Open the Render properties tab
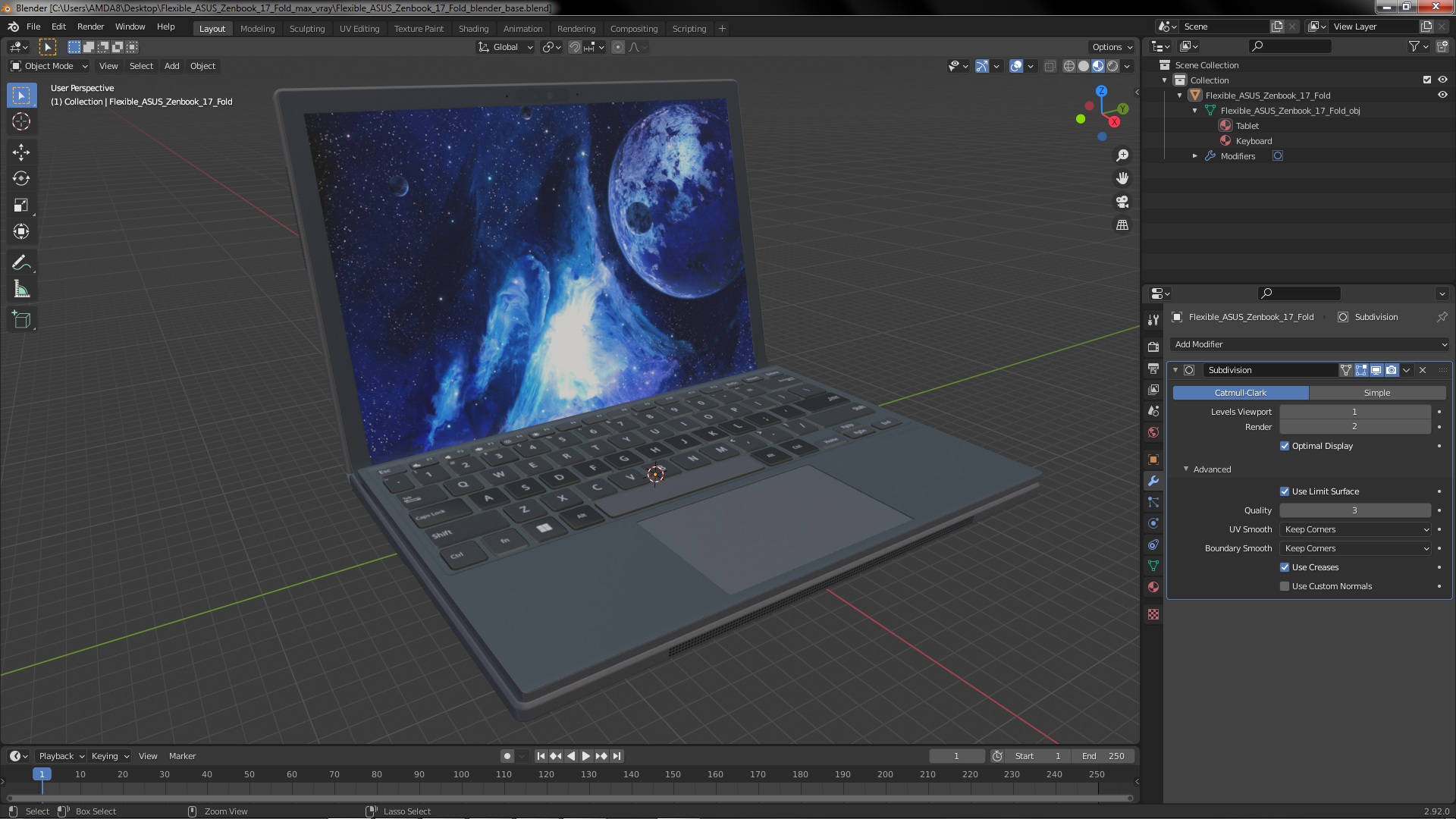This screenshot has width=1456, height=819. pyautogui.click(x=1153, y=347)
